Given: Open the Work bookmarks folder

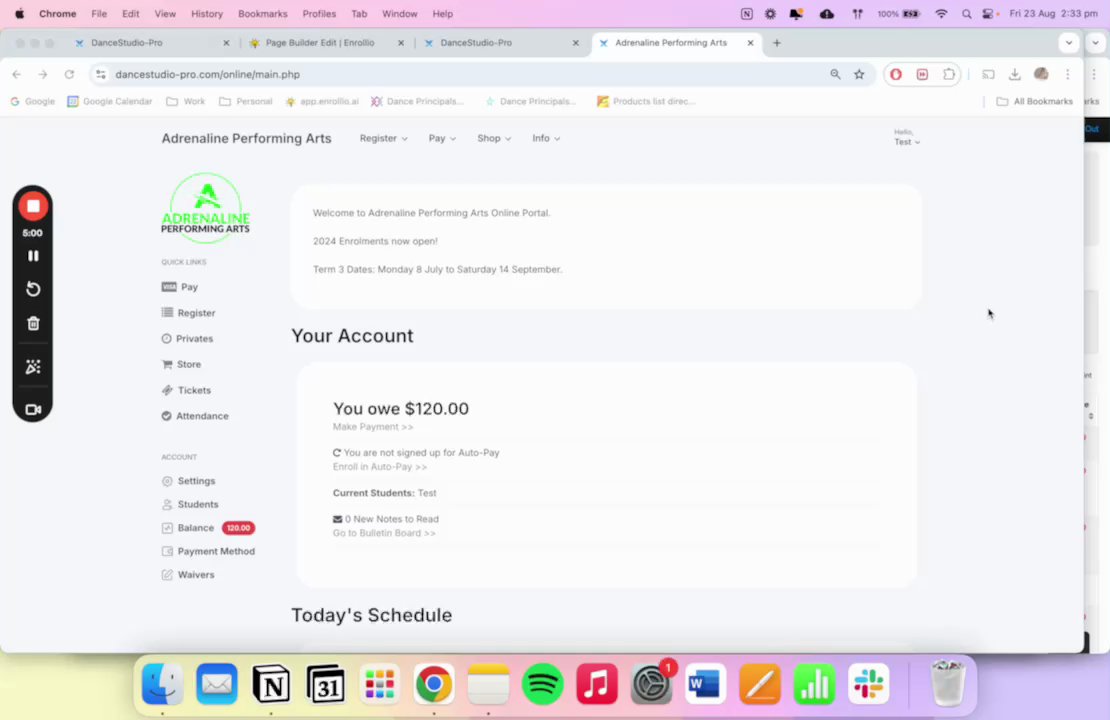Looking at the screenshot, I should coord(185,101).
